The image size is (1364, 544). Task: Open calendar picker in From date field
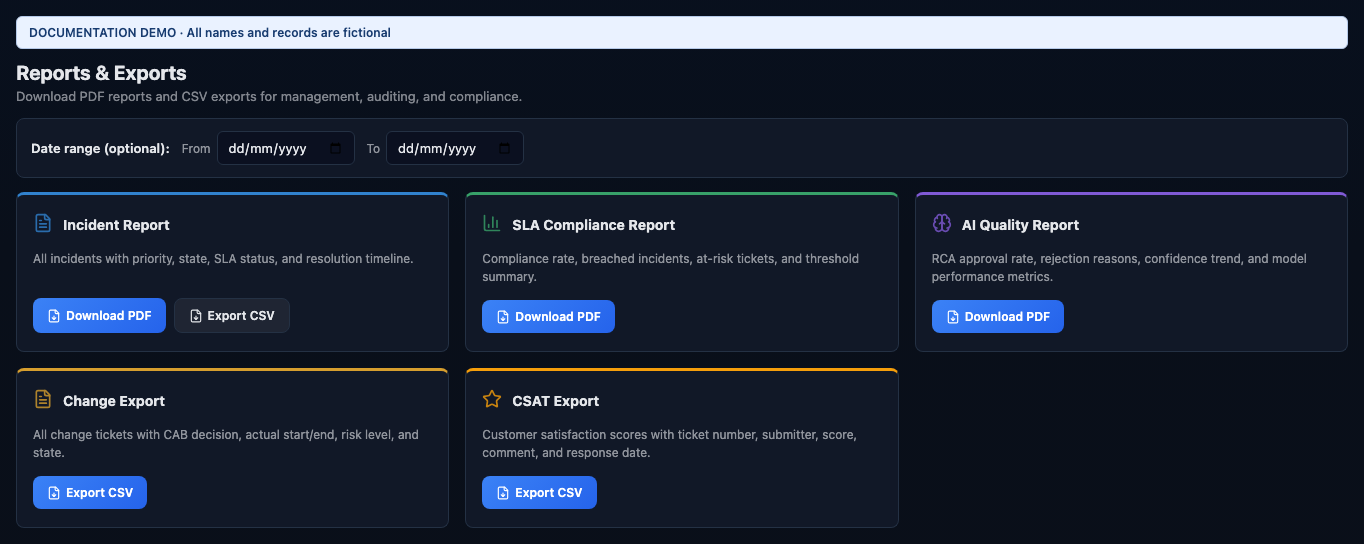(335, 148)
